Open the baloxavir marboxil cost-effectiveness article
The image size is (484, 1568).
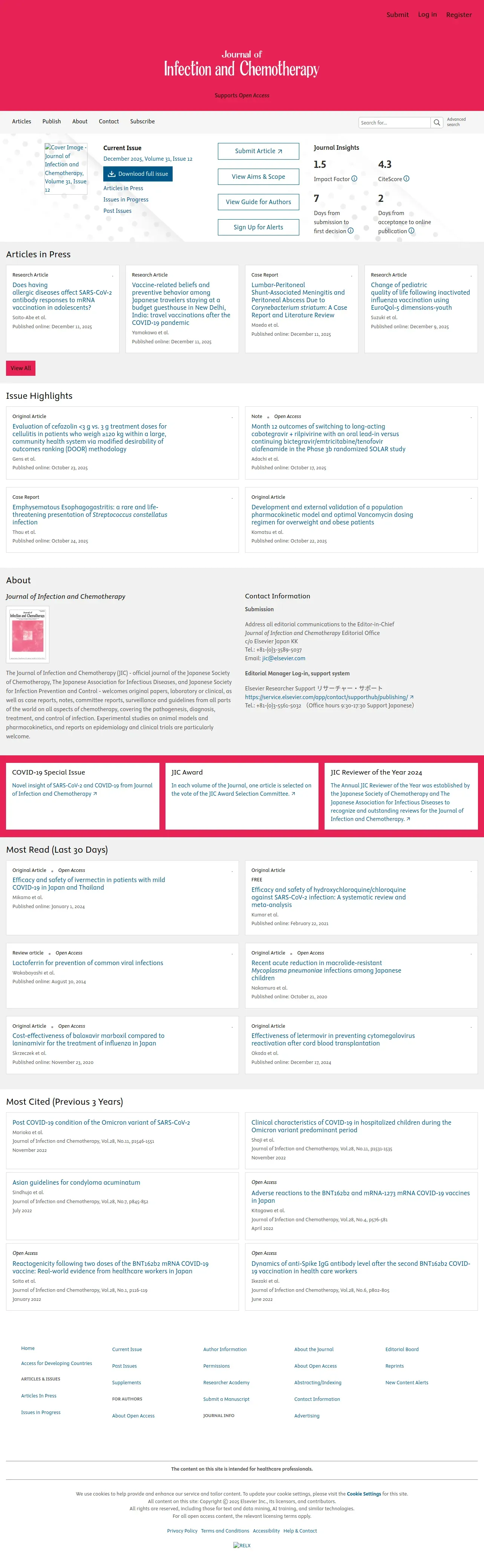click(x=88, y=1040)
